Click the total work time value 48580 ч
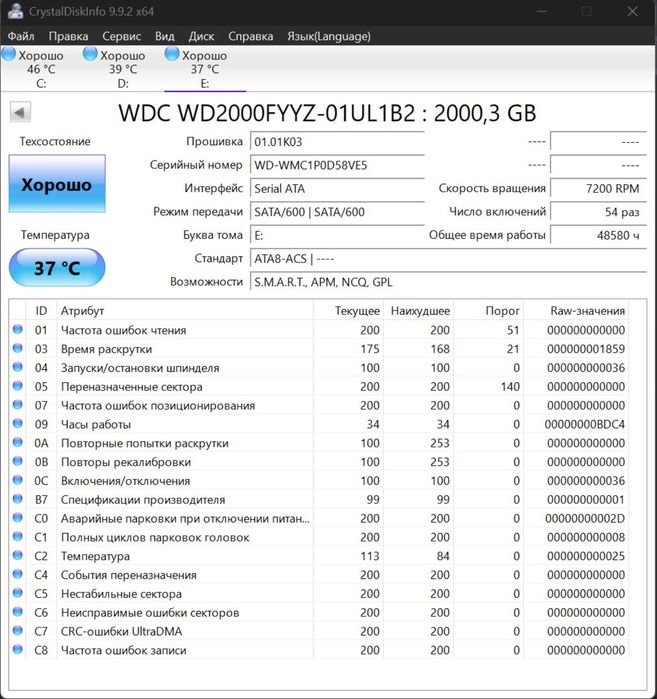This screenshot has width=657, height=699. (x=598, y=235)
